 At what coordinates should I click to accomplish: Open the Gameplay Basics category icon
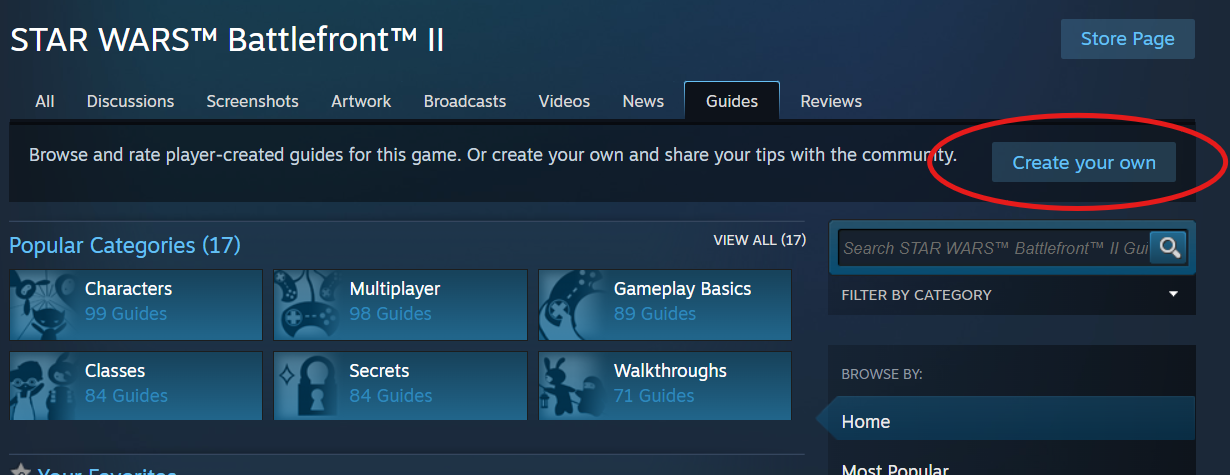(571, 304)
